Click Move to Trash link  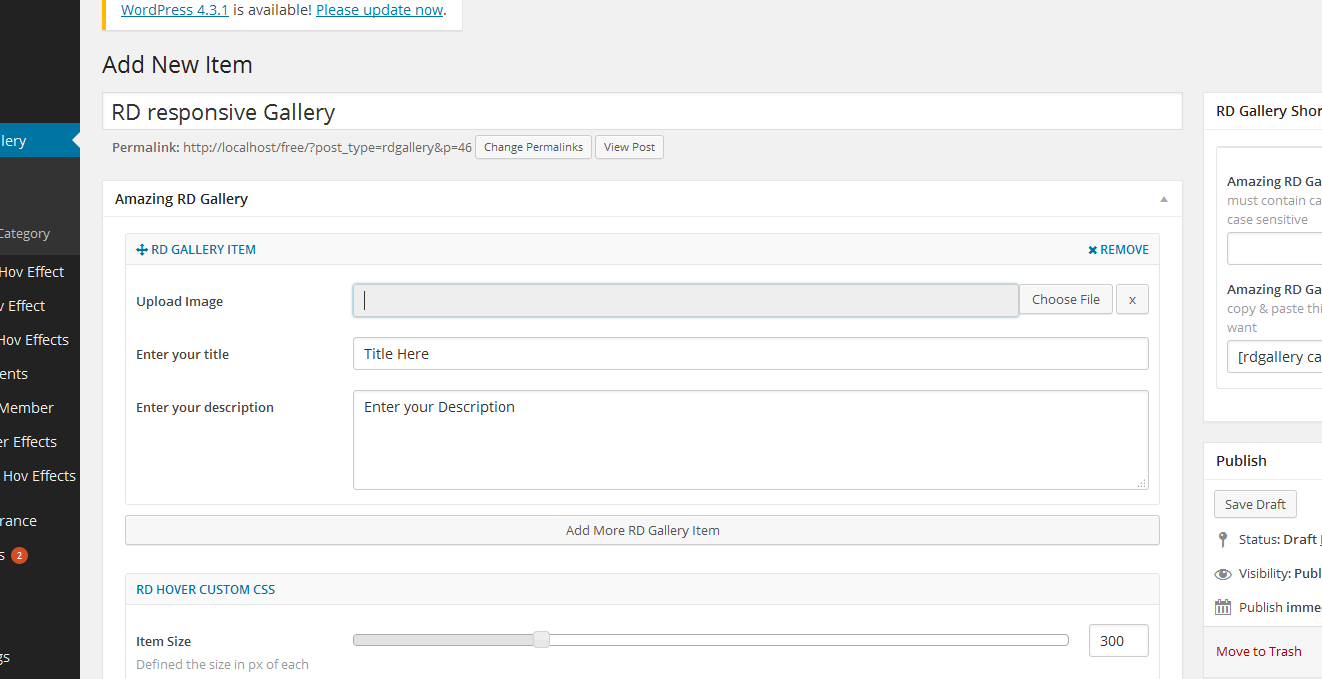point(1259,651)
